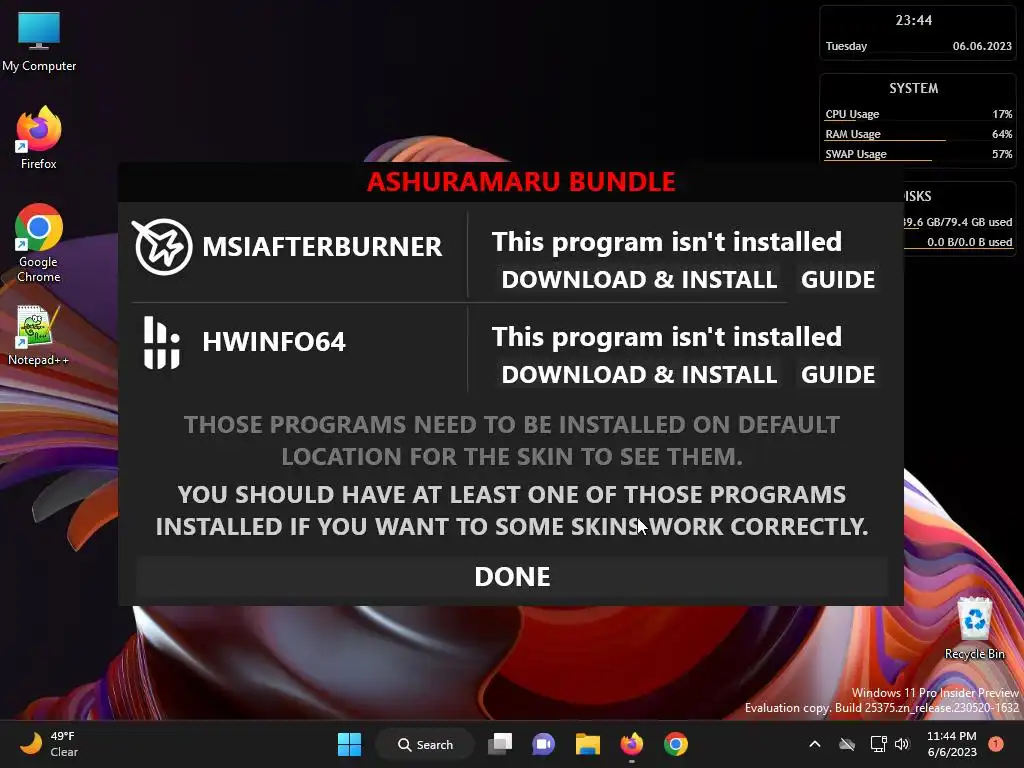Download and install MSIAfterburner
This screenshot has width=1024, height=768.
[x=639, y=280]
